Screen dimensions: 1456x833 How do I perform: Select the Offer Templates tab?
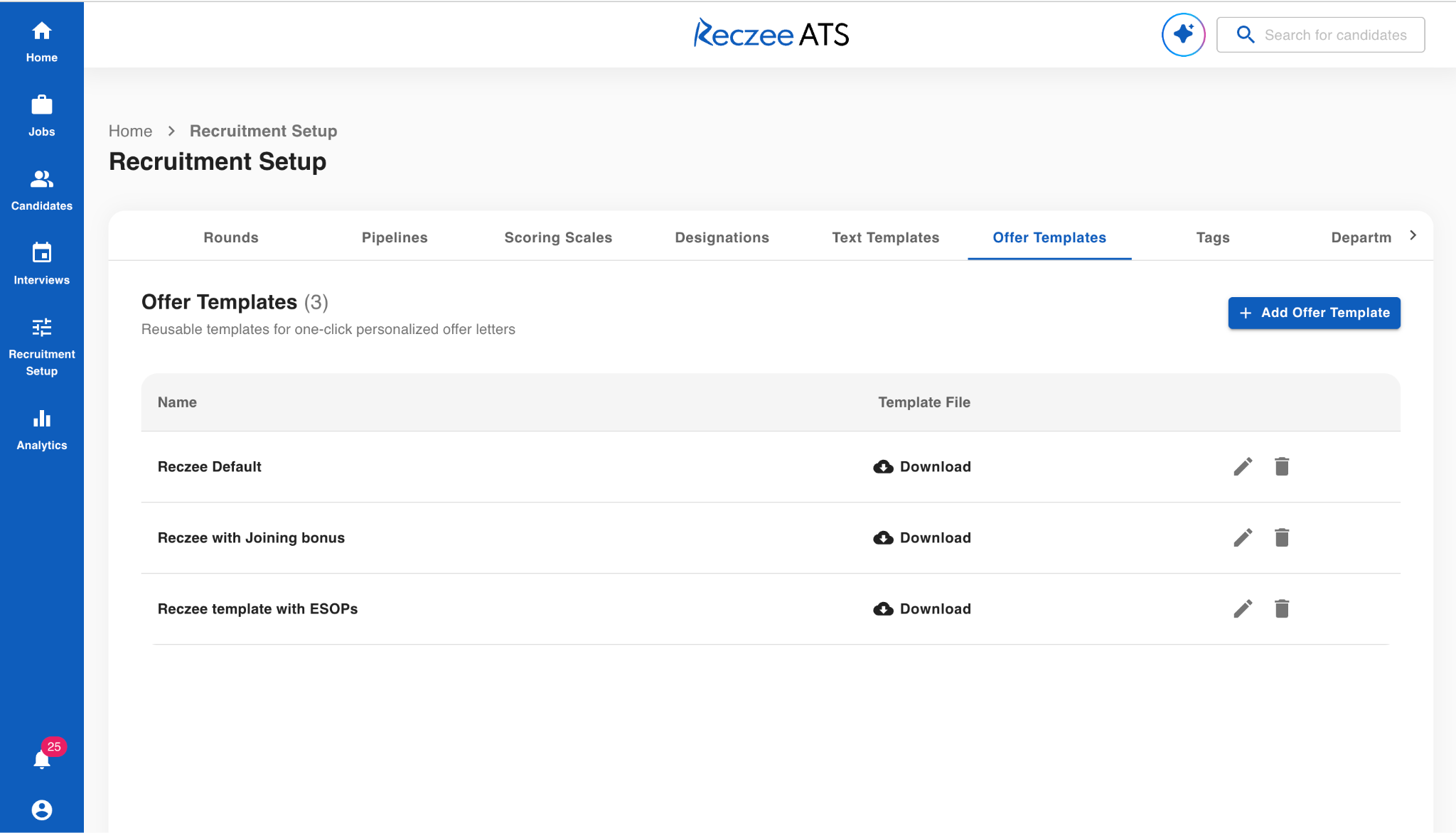coord(1049,237)
